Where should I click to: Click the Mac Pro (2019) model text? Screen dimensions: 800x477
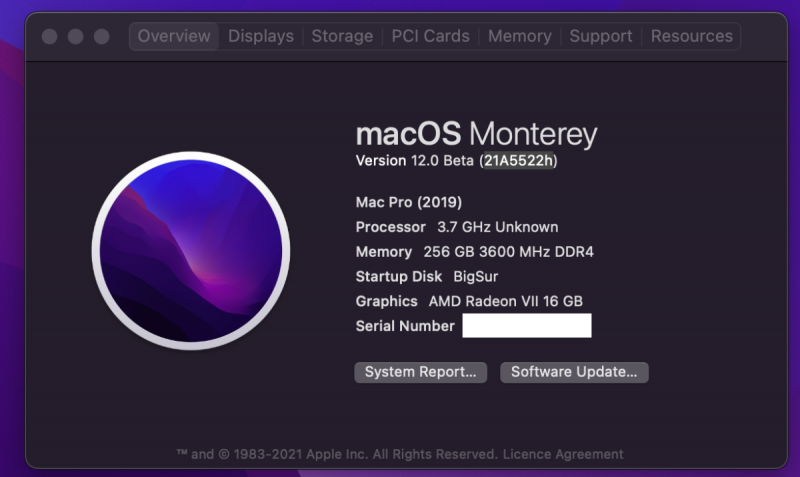point(409,203)
